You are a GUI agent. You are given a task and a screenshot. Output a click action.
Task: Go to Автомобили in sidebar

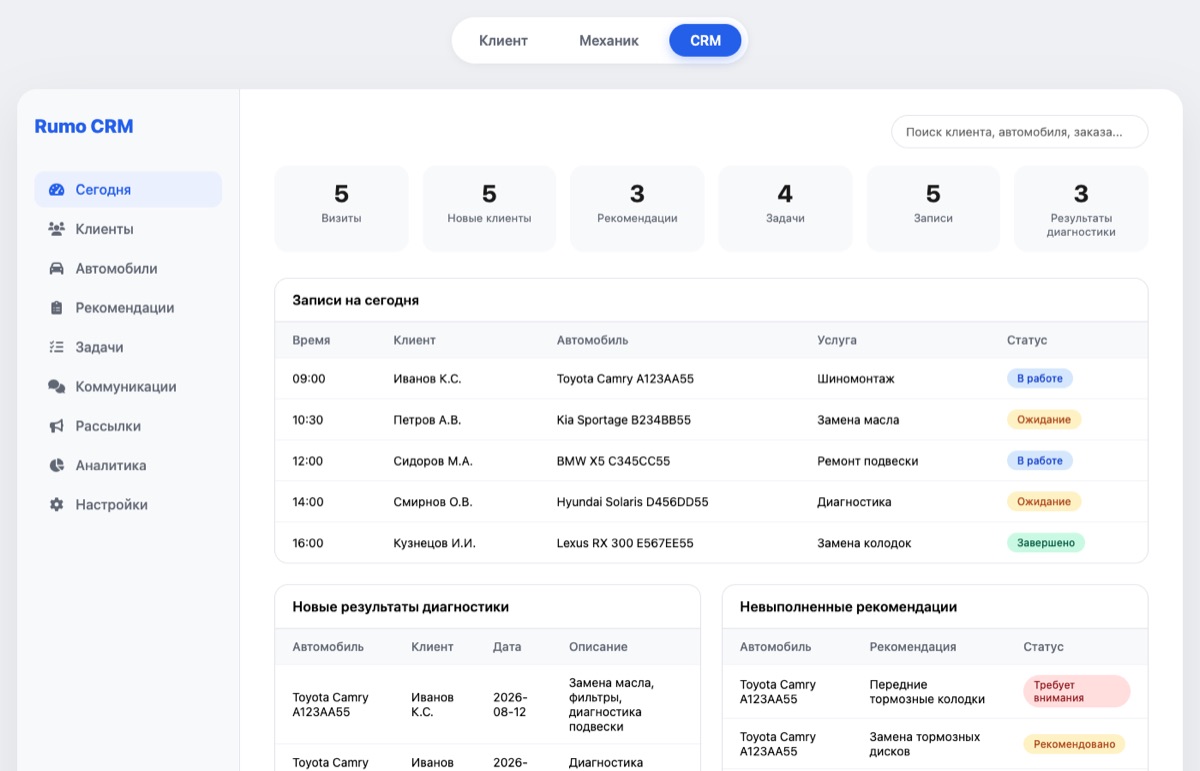point(128,269)
